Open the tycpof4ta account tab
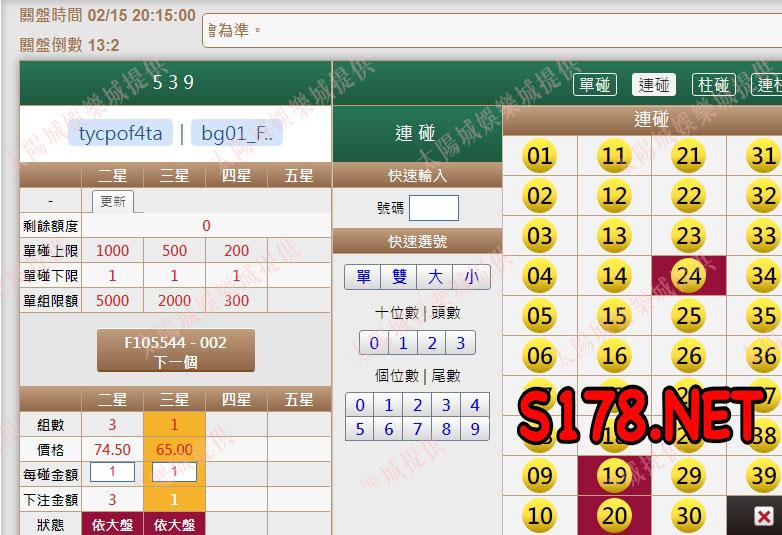Viewport: 782px width, 535px height. 120,133
